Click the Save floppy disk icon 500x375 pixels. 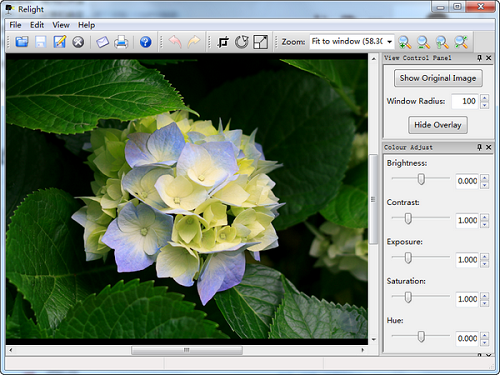tap(41, 42)
